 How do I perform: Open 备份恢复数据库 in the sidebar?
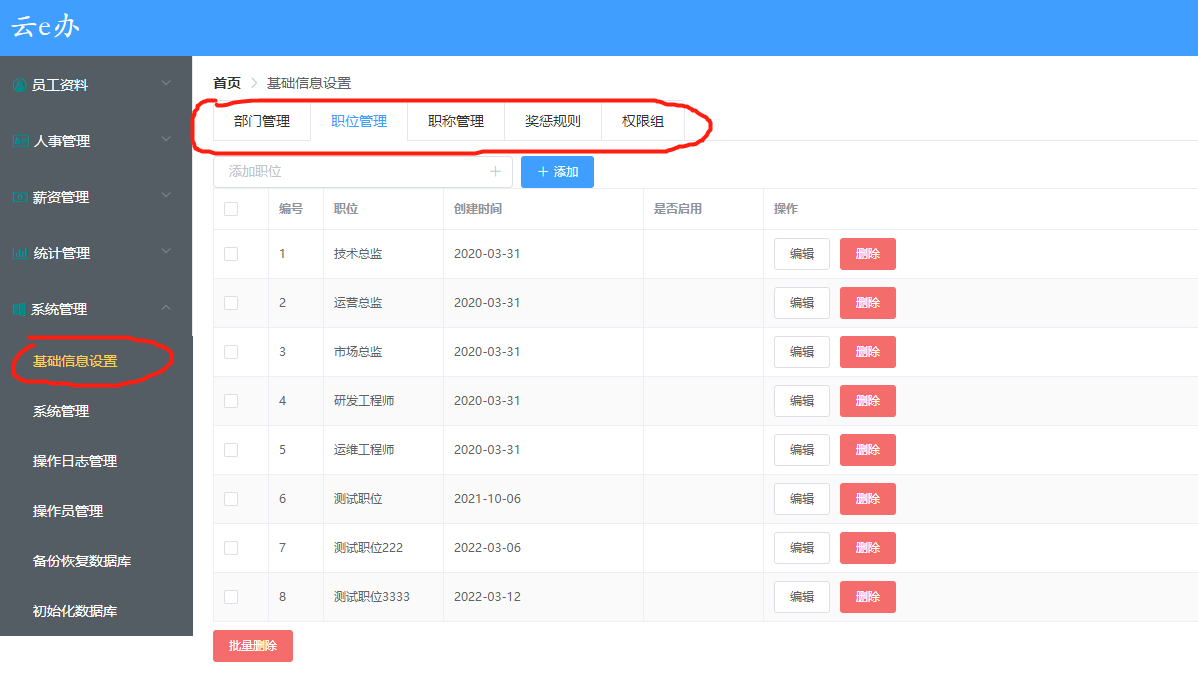[x=82, y=561]
